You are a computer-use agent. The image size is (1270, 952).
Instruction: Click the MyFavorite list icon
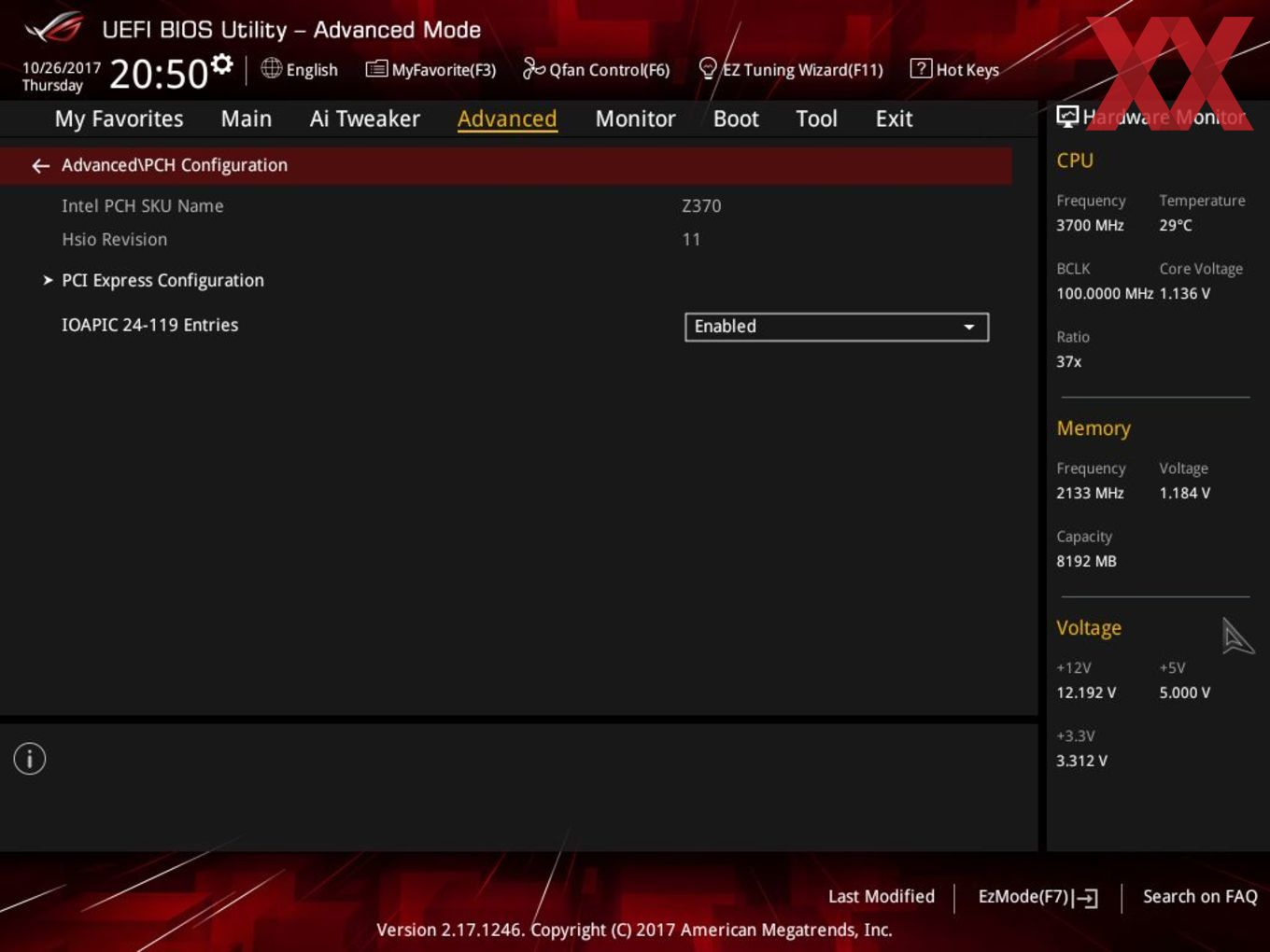376,69
